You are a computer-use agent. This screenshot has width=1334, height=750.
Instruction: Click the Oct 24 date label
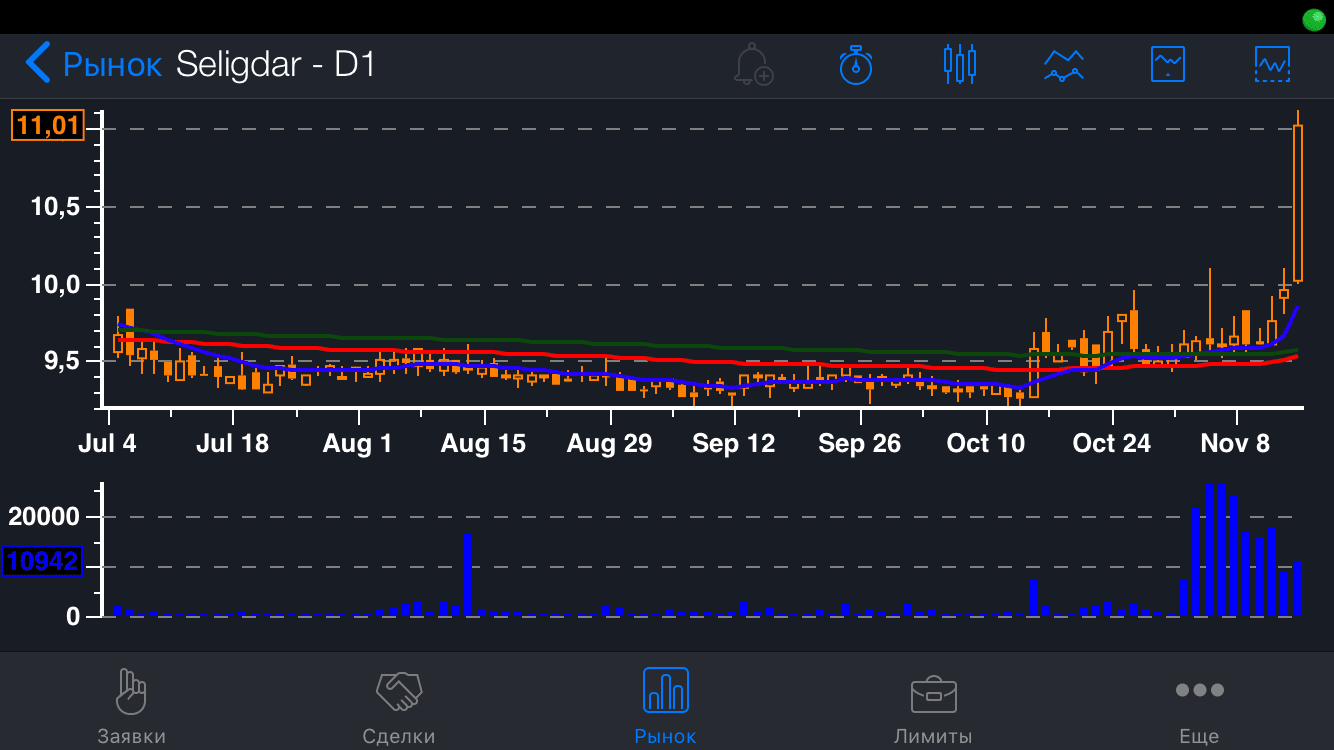tap(1112, 443)
